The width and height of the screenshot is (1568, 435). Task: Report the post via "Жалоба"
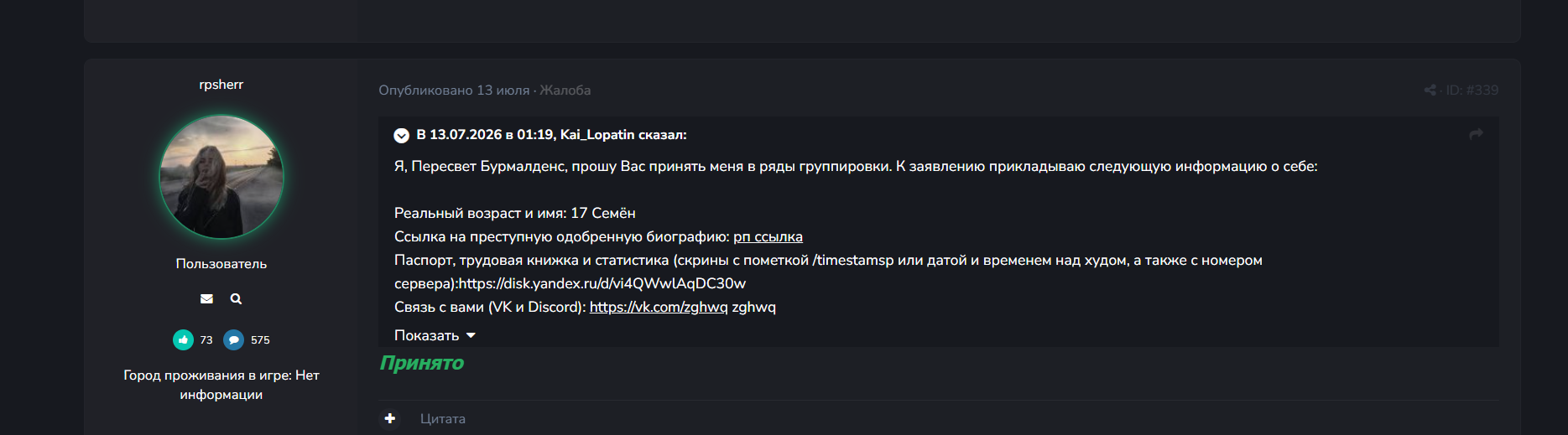pos(565,90)
